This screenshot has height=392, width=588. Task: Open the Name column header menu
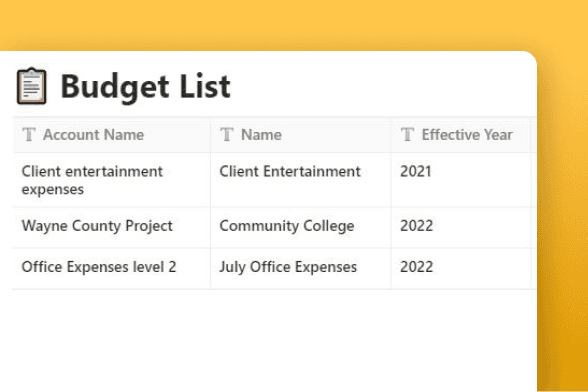pos(301,135)
